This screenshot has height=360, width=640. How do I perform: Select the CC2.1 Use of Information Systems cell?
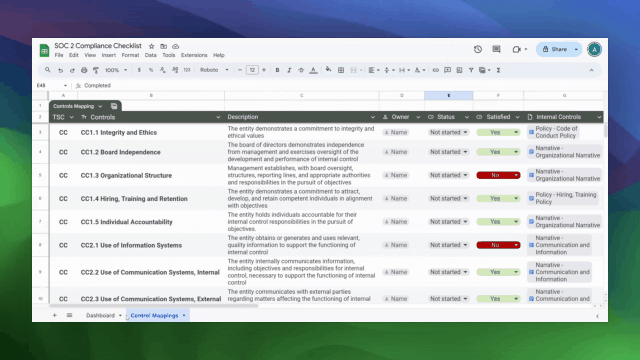(151, 245)
